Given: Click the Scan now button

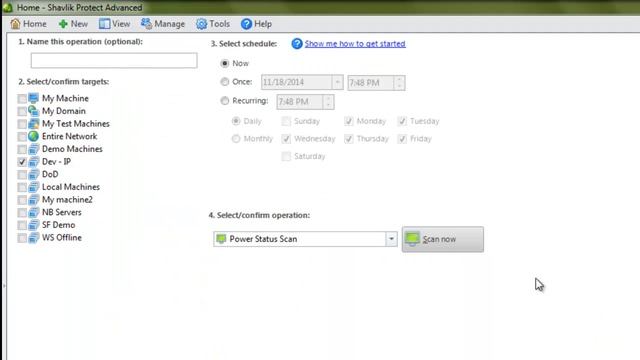Looking at the screenshot, I should [x=443, y=239].
